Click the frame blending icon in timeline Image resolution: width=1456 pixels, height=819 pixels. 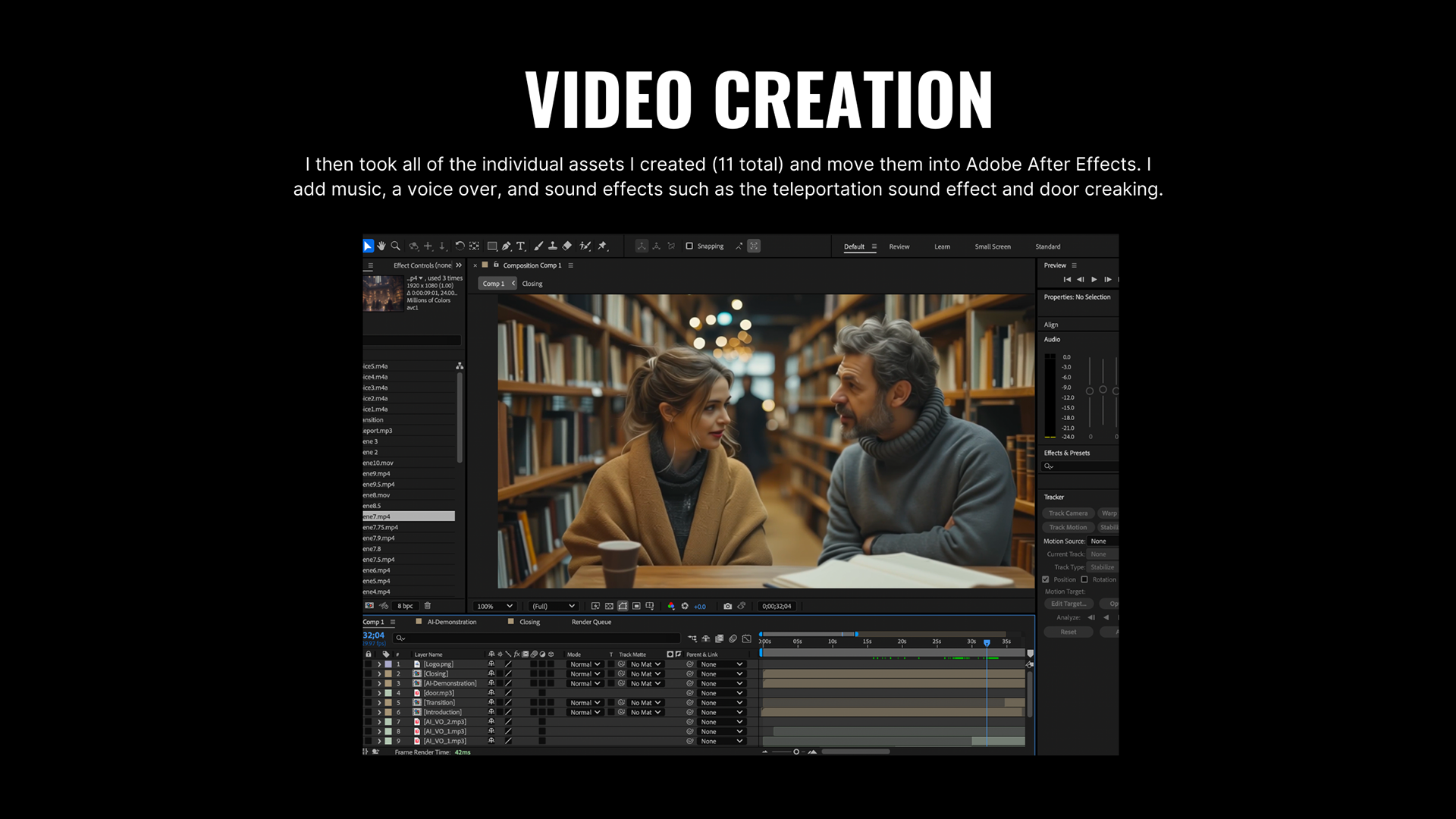(x=720, y=639)
